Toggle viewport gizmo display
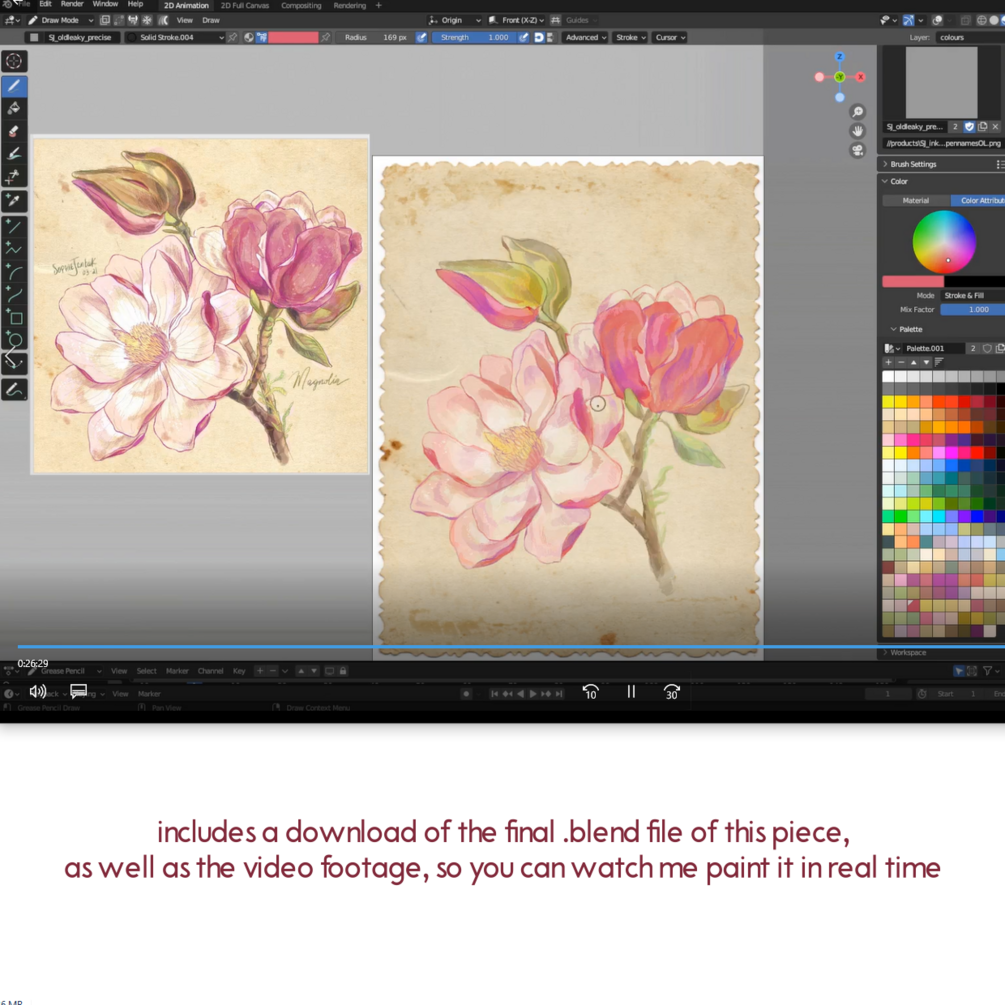 (x=908, y=20)
